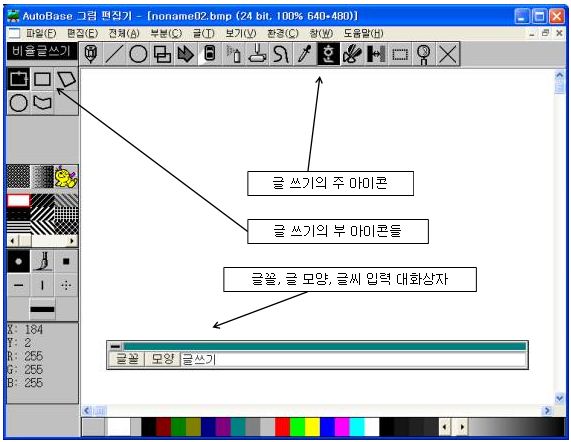The height and width of the screenshot is (442, 571).
Task: Select the straight line tool in toolbar
Action: (114, 54)
